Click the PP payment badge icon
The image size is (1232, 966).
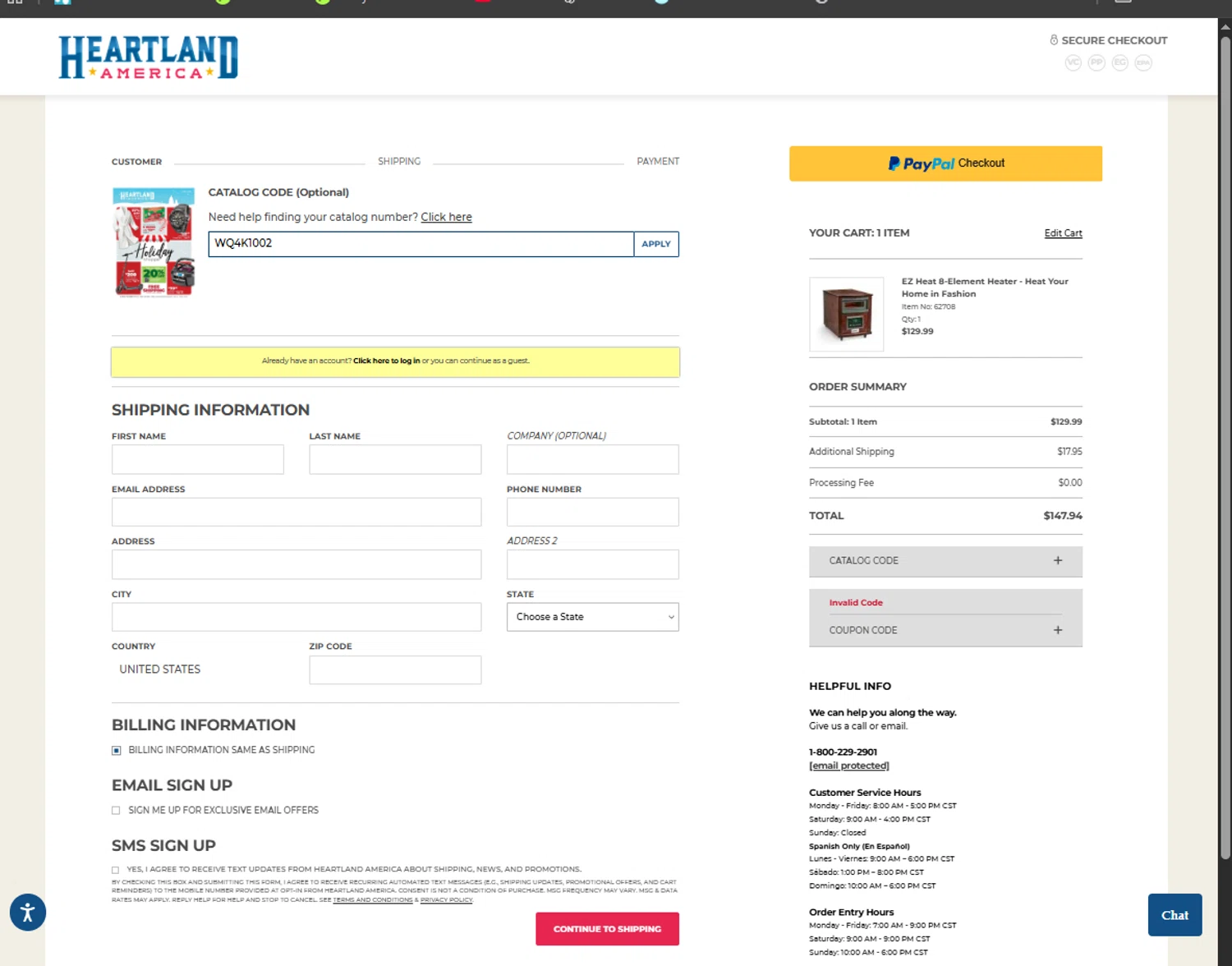[1096, 62]
